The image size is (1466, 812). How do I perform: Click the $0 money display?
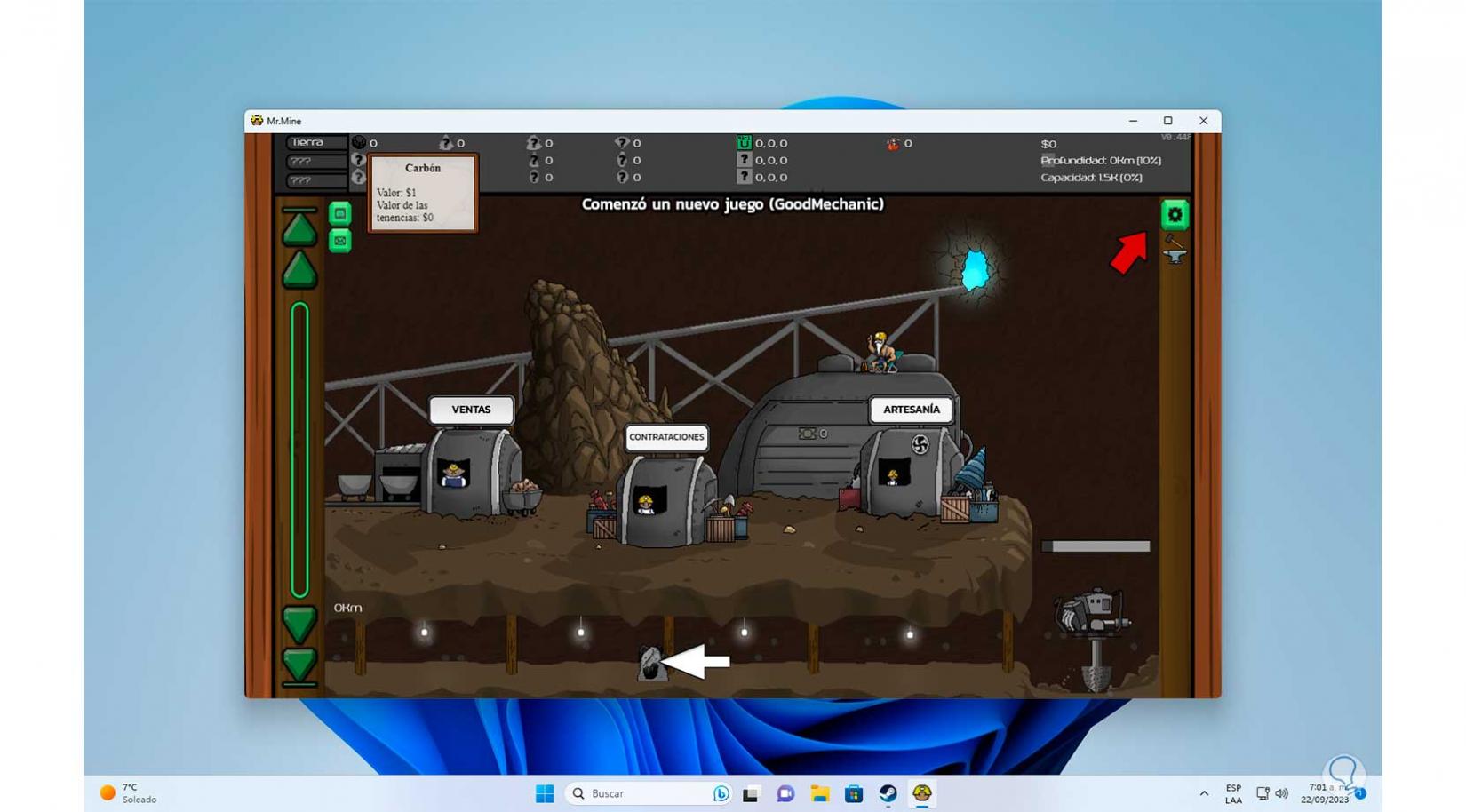(x=1048, y=144)
